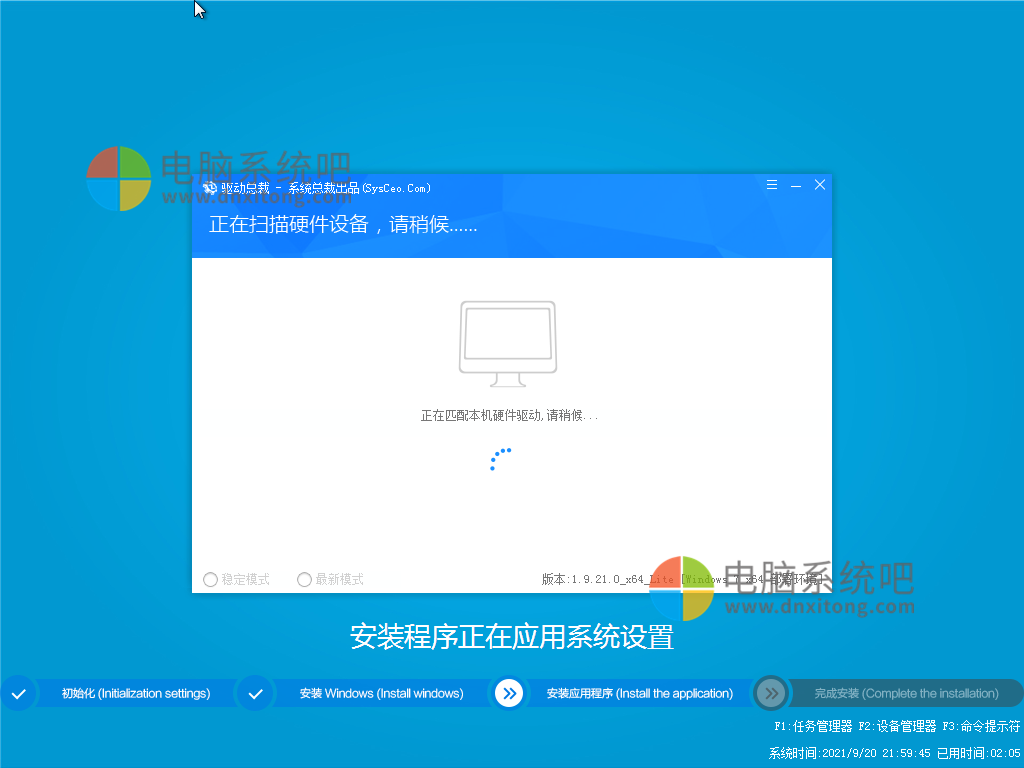
Task: Click the checkmark icon on 初始化 step
Action: click(18, 693)
